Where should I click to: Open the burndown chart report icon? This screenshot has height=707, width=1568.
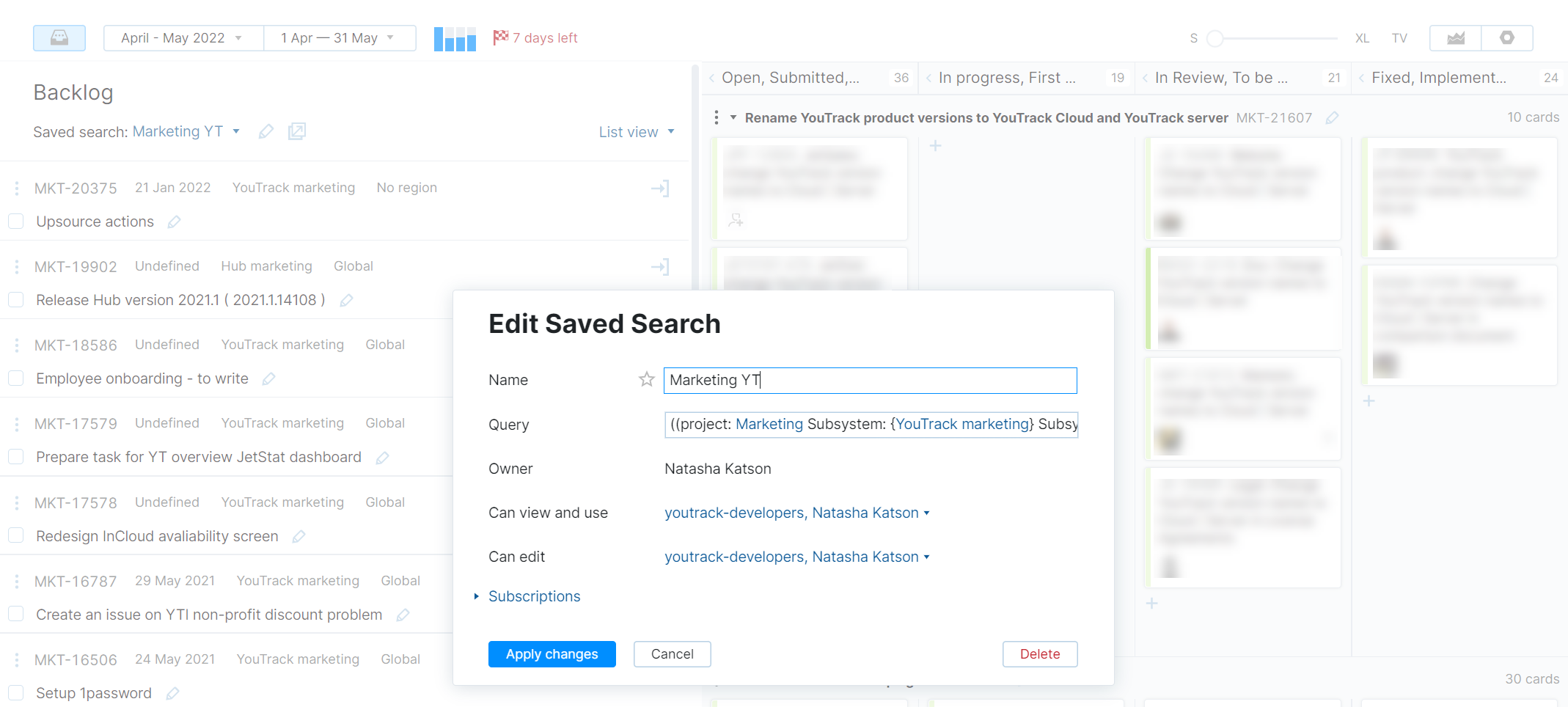pos(1455,37)
